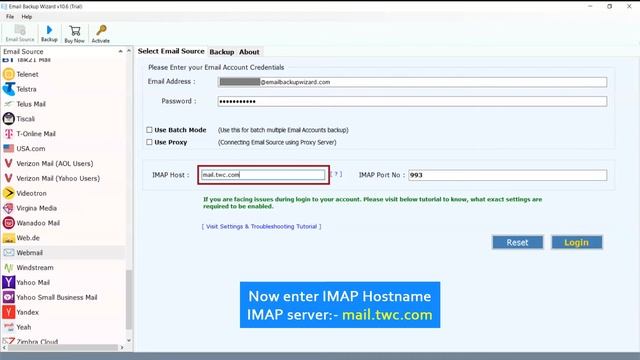This screenshot has width=640, height=360.
Task: Switch to the Backup tab
Action: pos(222,52)
